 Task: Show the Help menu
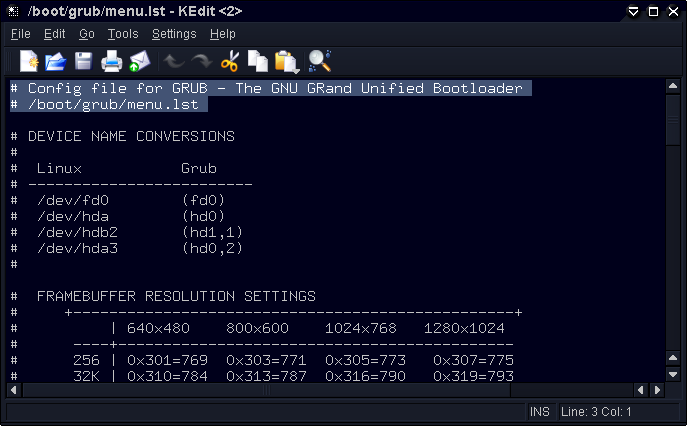click(223, 34)
